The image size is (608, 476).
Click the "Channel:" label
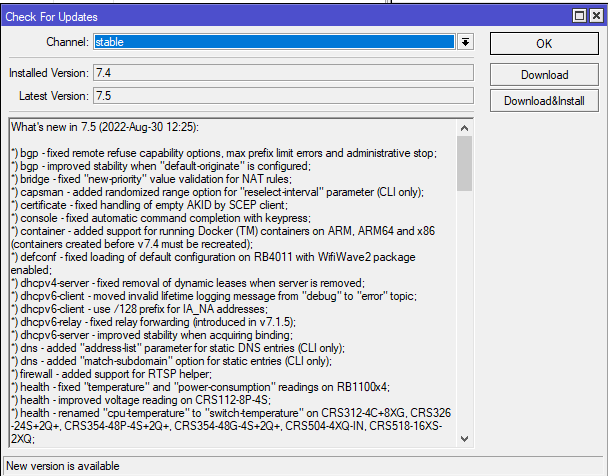tap(67, 42)
